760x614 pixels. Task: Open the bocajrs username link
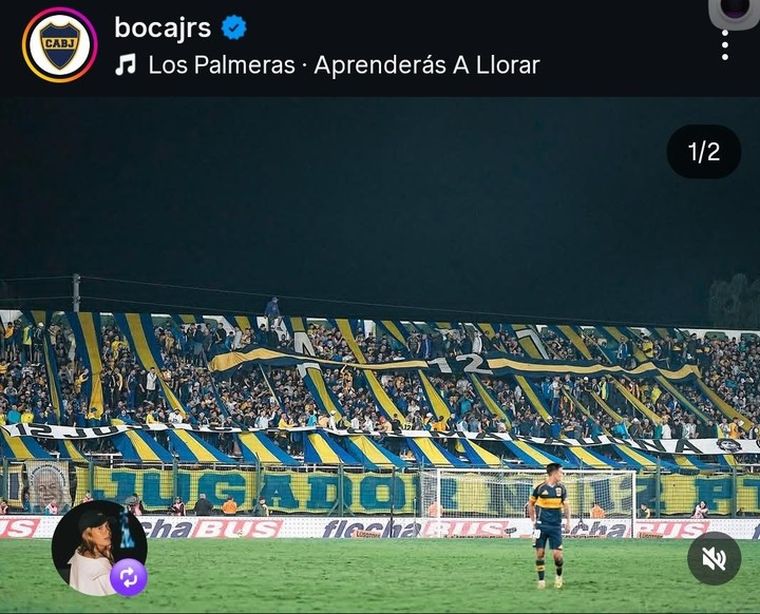click(163, 28)
